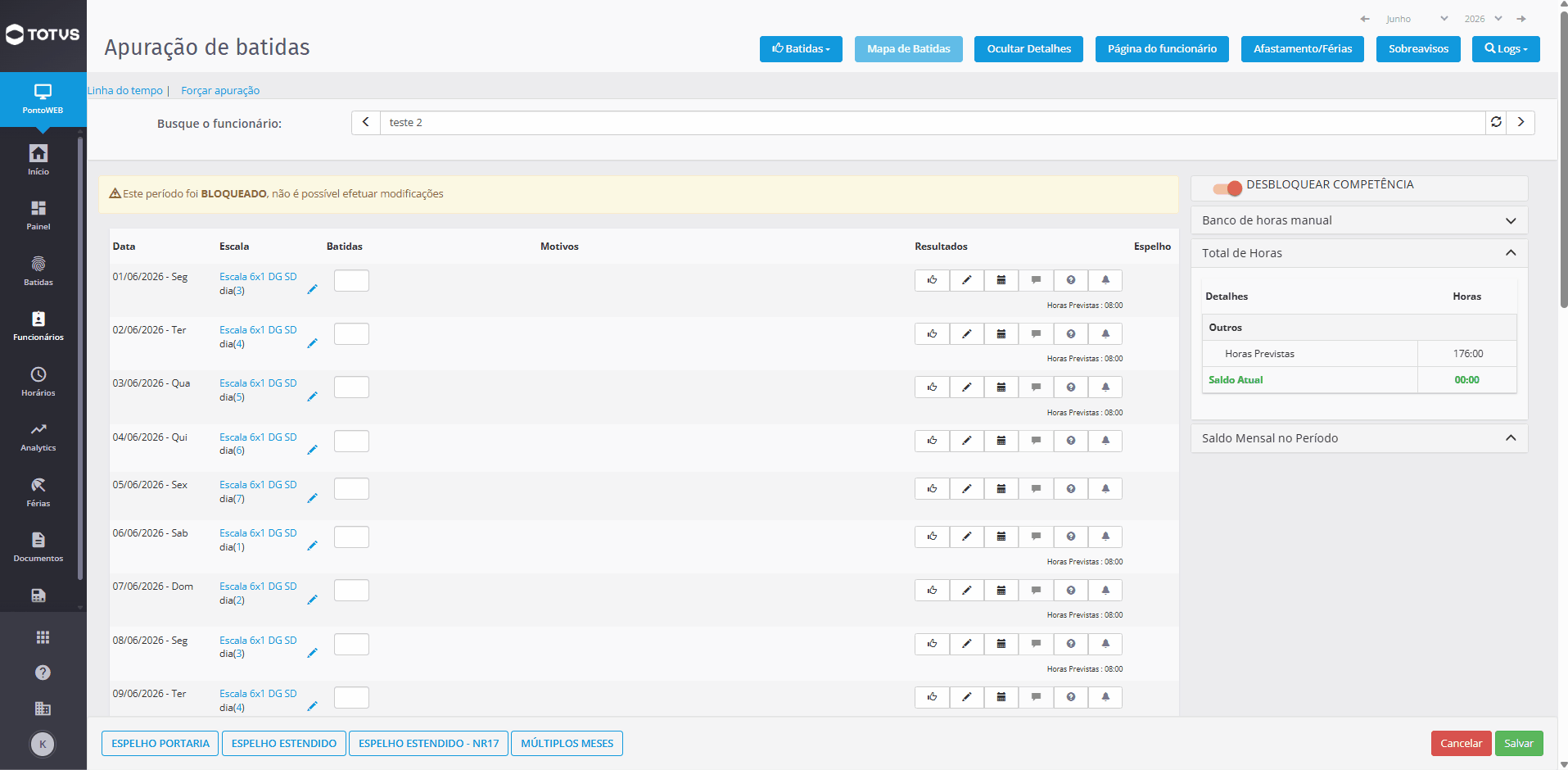Go to next employee arrow
This screenshot has height=770, width=1568.
pos(1521,122)
